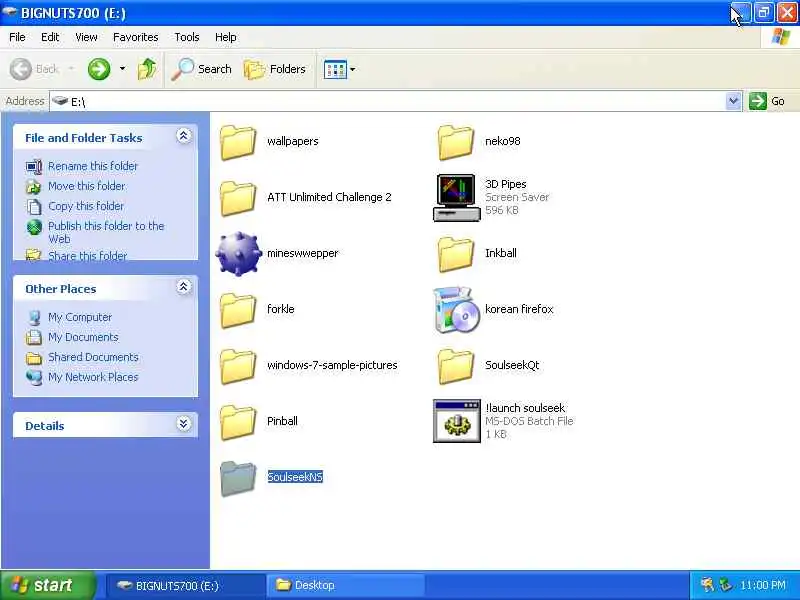The width and height of the screenshot is (800, 600).
Task: Switch to BIGNUTS700 (E:) taskbar button
Action: (x=185, y=585)
